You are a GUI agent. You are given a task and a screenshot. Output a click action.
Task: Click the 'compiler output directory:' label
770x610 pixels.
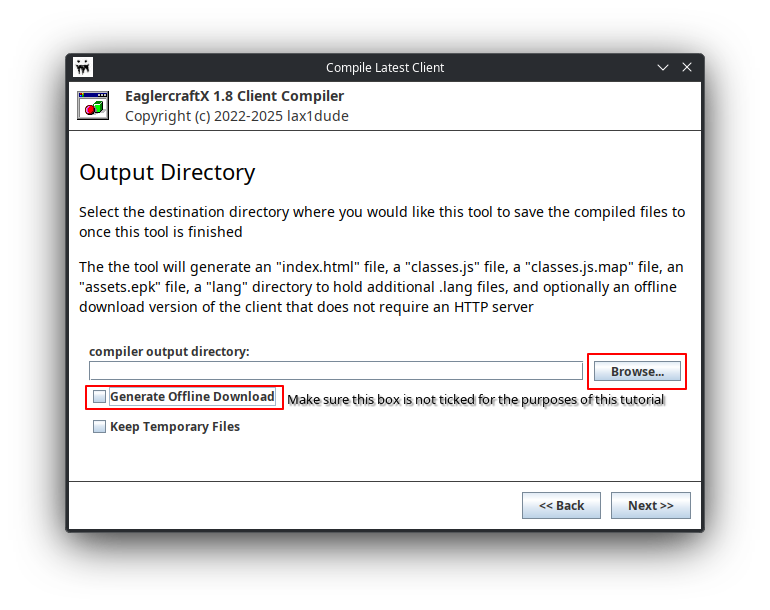point(169,352)
